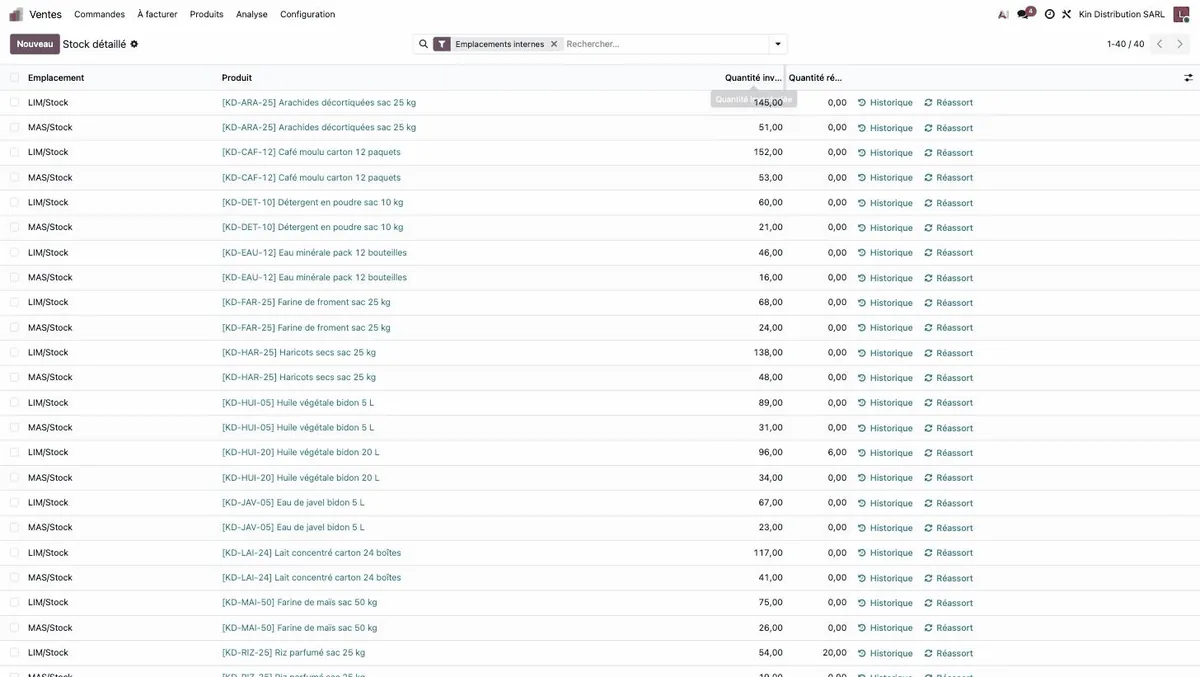1200x677 pixels.
Task: Open Historique for MAS/Stock Lait concentré row
Action: (x=885, y=578)
